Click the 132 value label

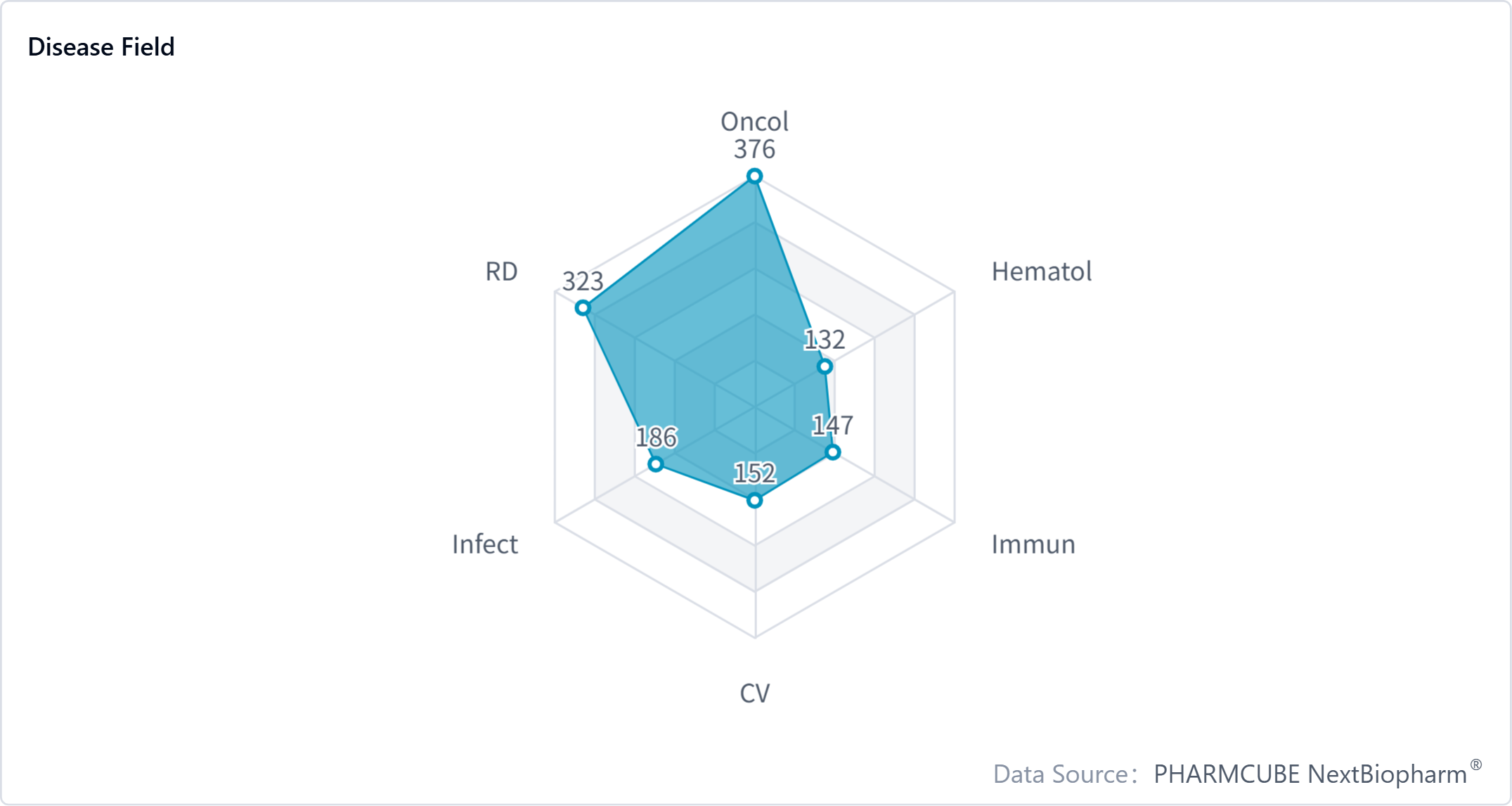pyautogui.click(x=825, y=340)
